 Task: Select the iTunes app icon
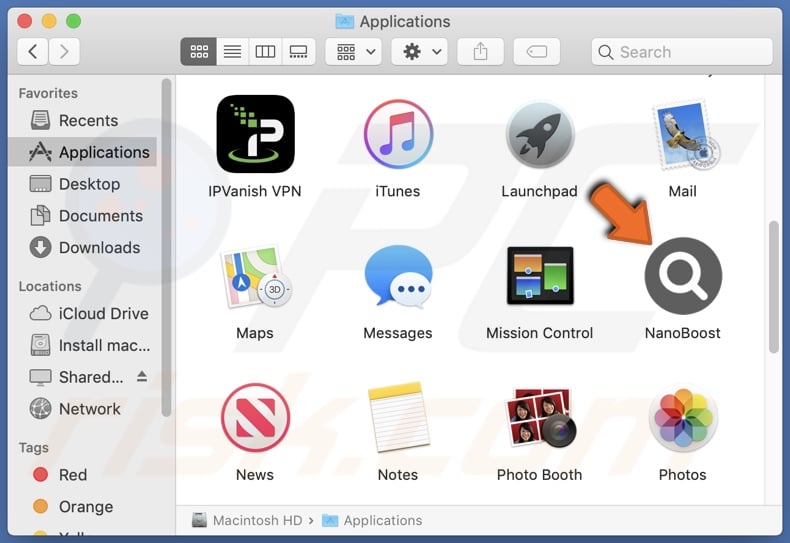398,134
